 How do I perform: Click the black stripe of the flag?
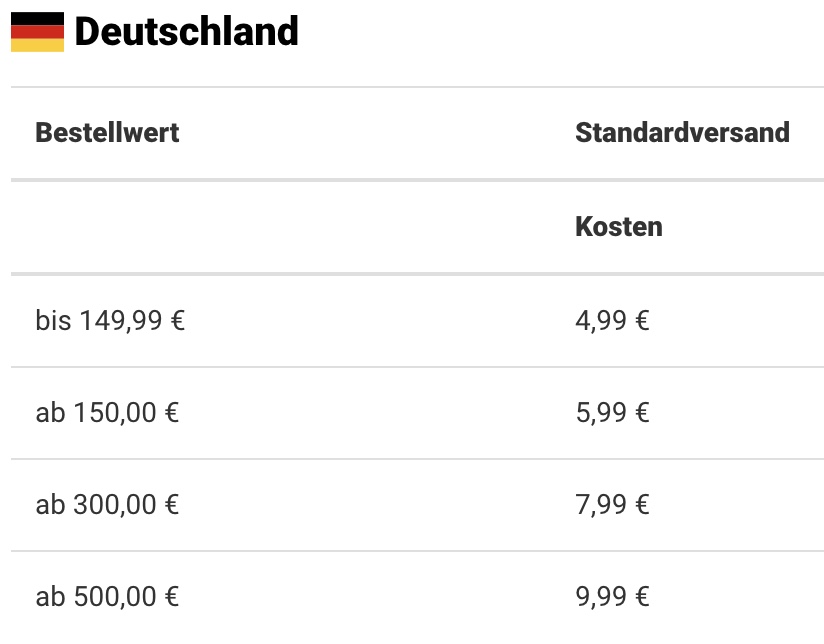click(x=37, y=19)
